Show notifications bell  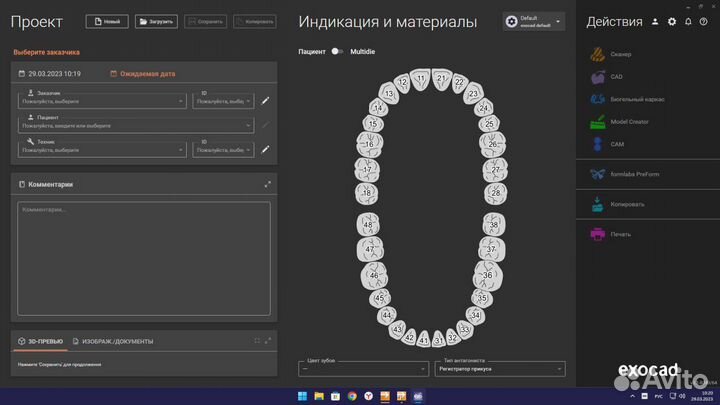tap(688, 22)
